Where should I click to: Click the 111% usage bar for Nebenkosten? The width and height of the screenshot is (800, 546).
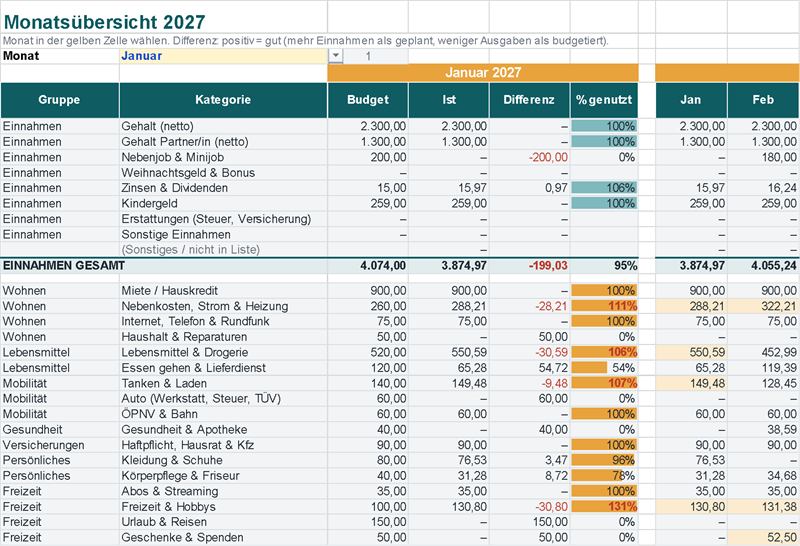(604, 306)
